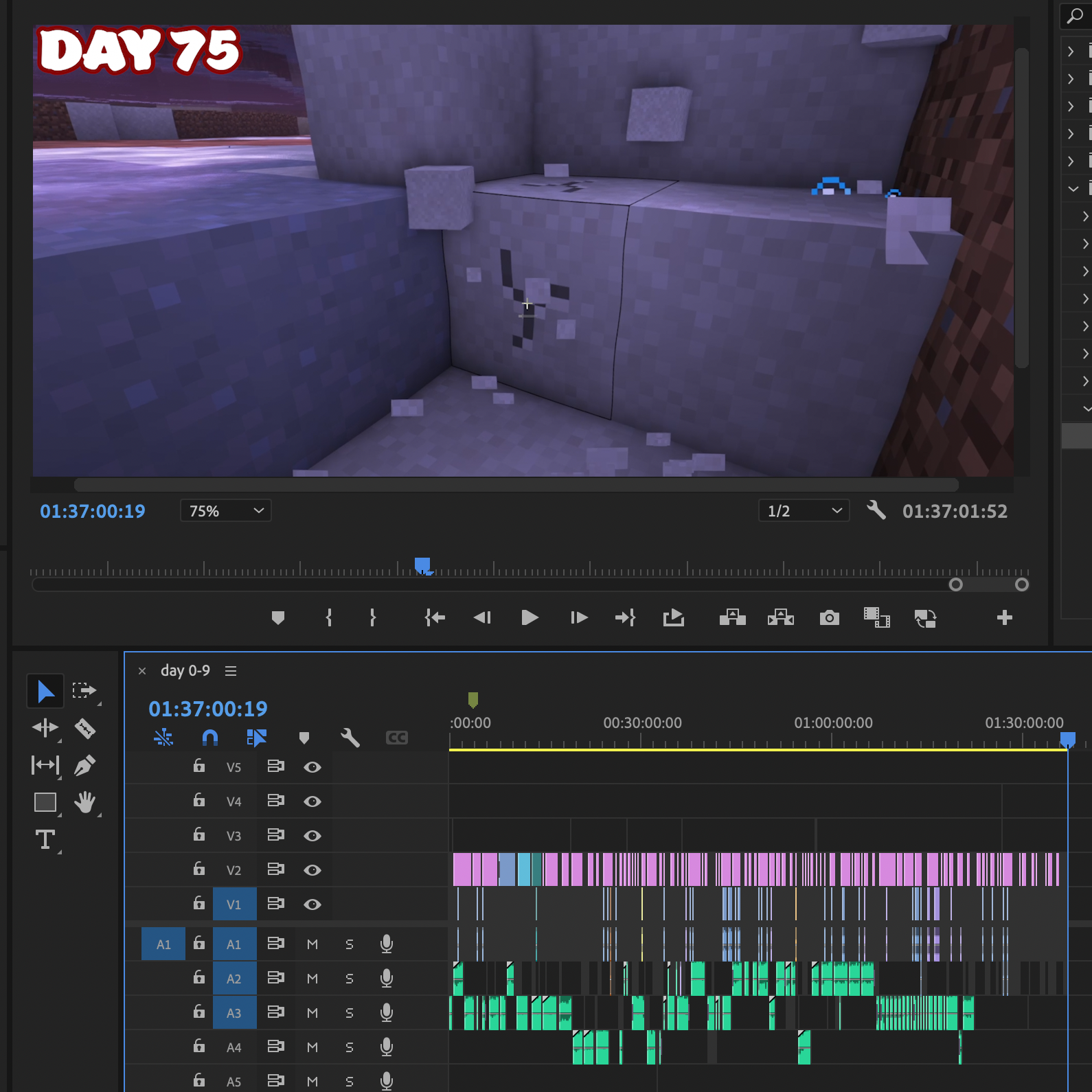Open the 1/2 playback resolution dropdown
The height and width of the screenshot is (1092, 1092).
point(804,511)
